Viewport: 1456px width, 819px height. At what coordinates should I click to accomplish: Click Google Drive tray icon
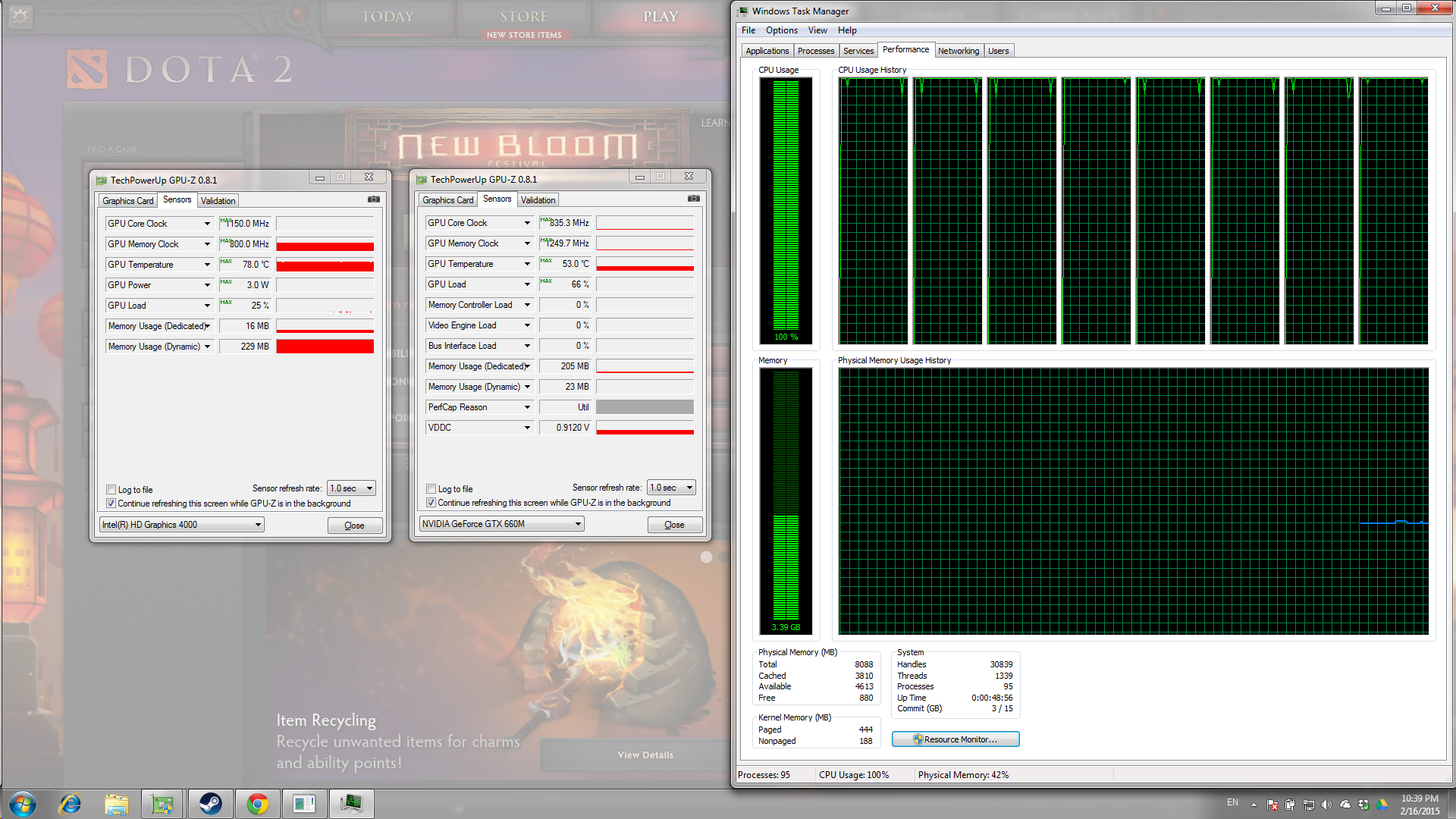coord(1382,805)
